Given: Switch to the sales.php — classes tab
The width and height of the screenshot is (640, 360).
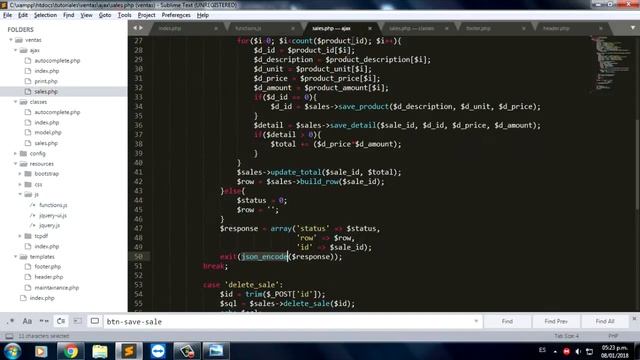Looking at the screenshot, I should 411,29.
